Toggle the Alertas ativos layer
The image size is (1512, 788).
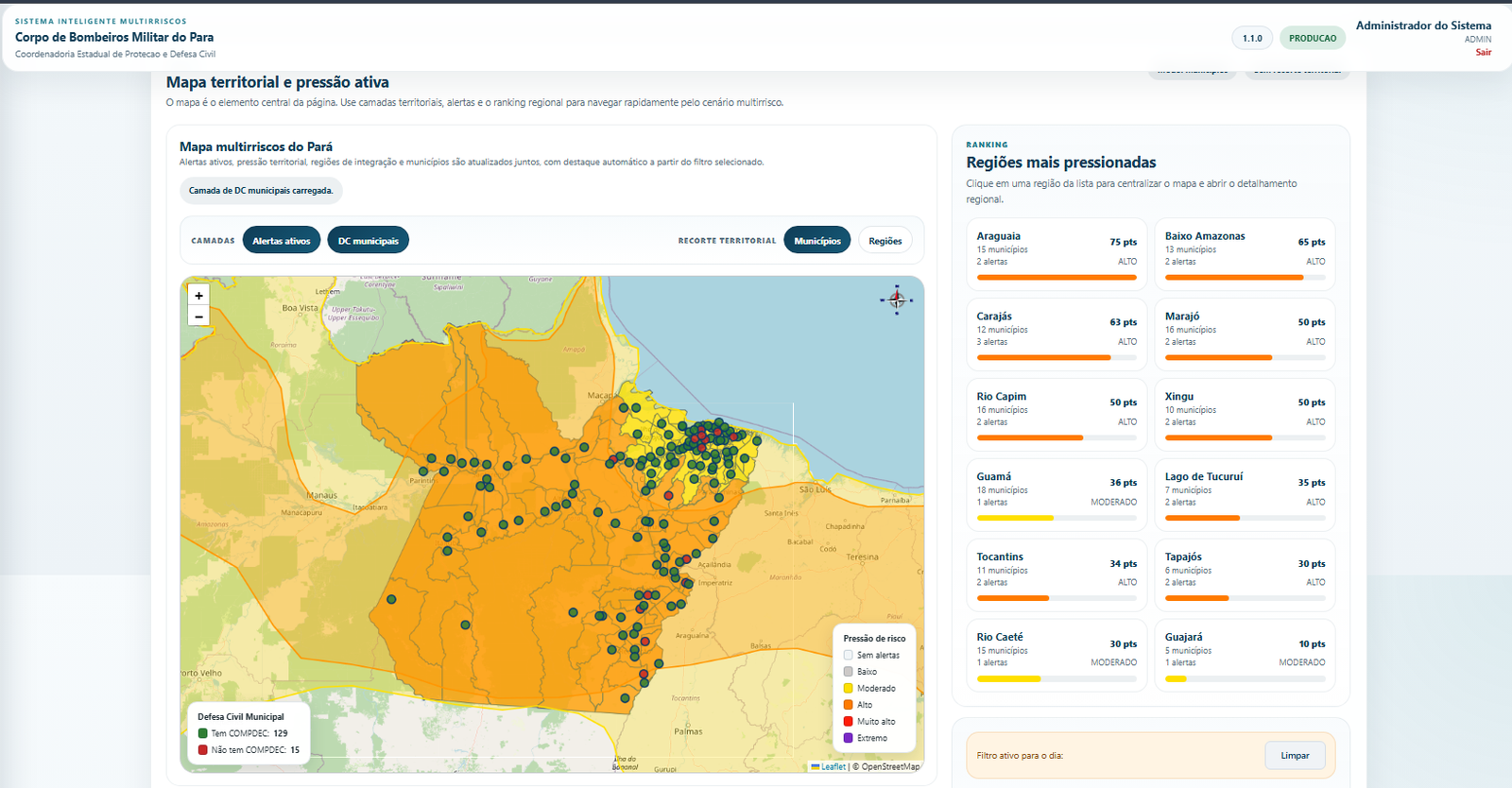(x=282, y=241)
